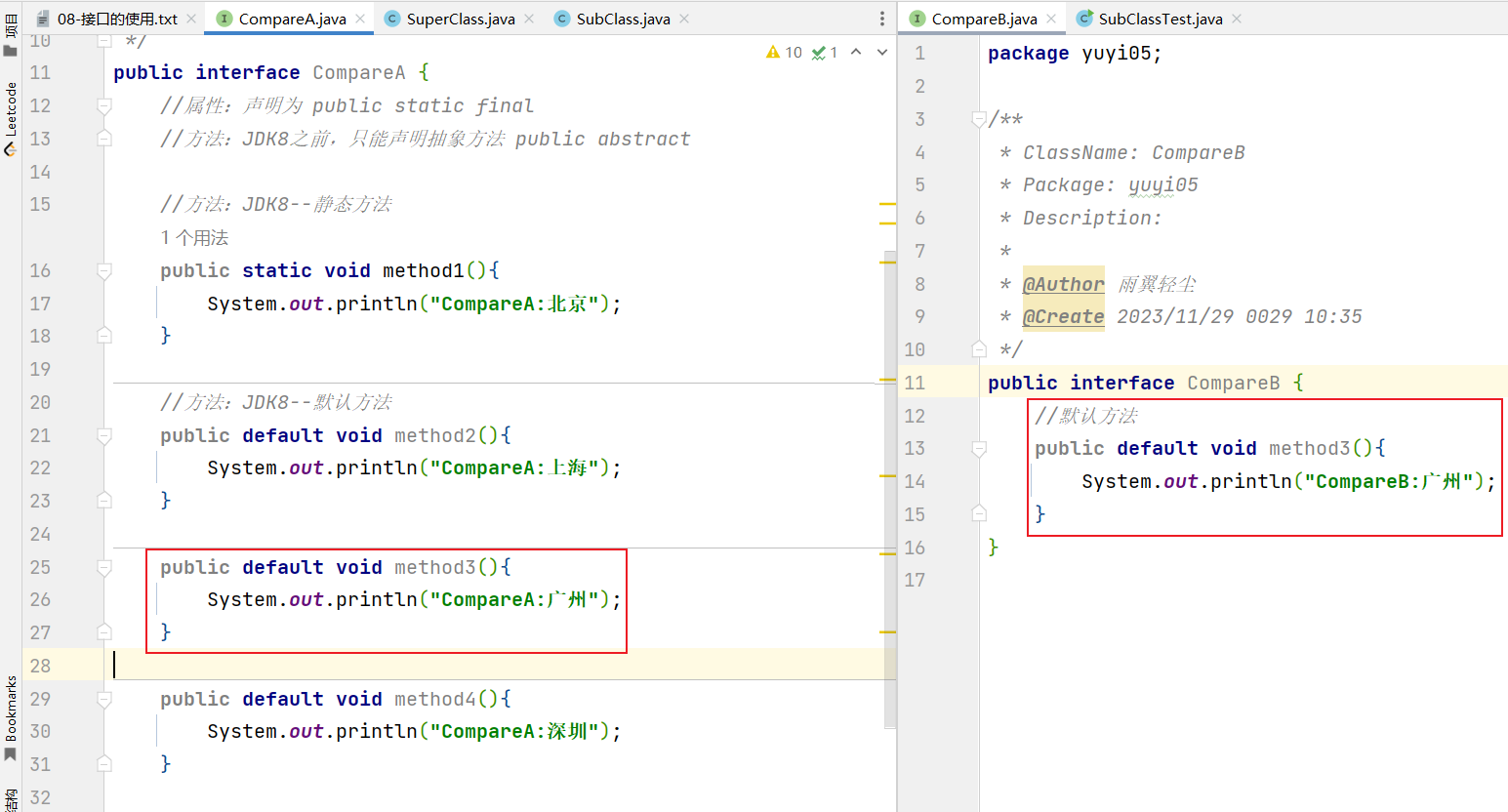Open the SuperClass.java tab

click(461, 19)
